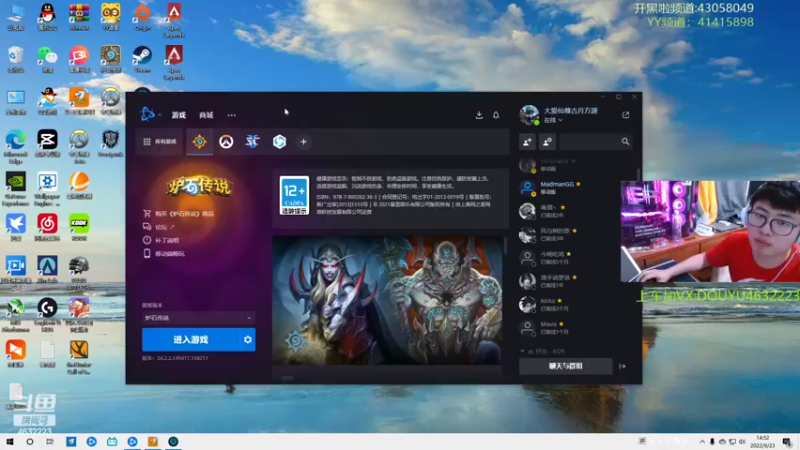Open the KOOK desktop icon

[79, 227]
